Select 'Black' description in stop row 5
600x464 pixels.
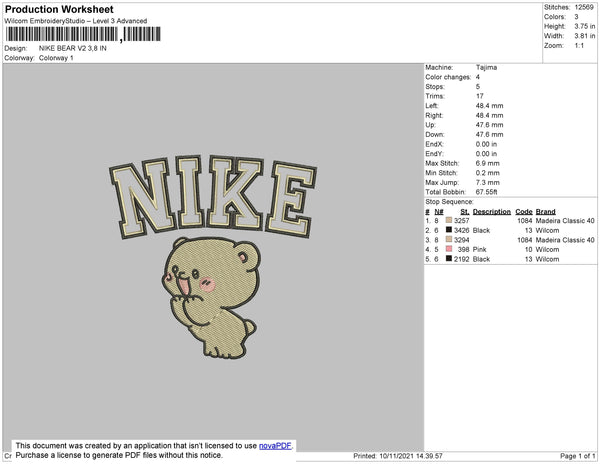coord(481,259)
